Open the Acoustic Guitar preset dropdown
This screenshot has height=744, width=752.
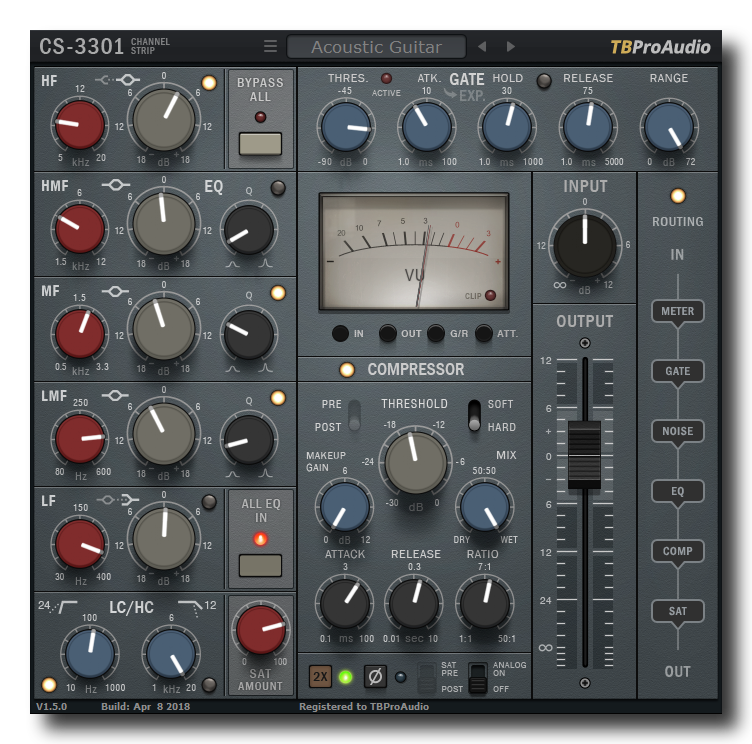pyautogui.click(x=376, y=47)
